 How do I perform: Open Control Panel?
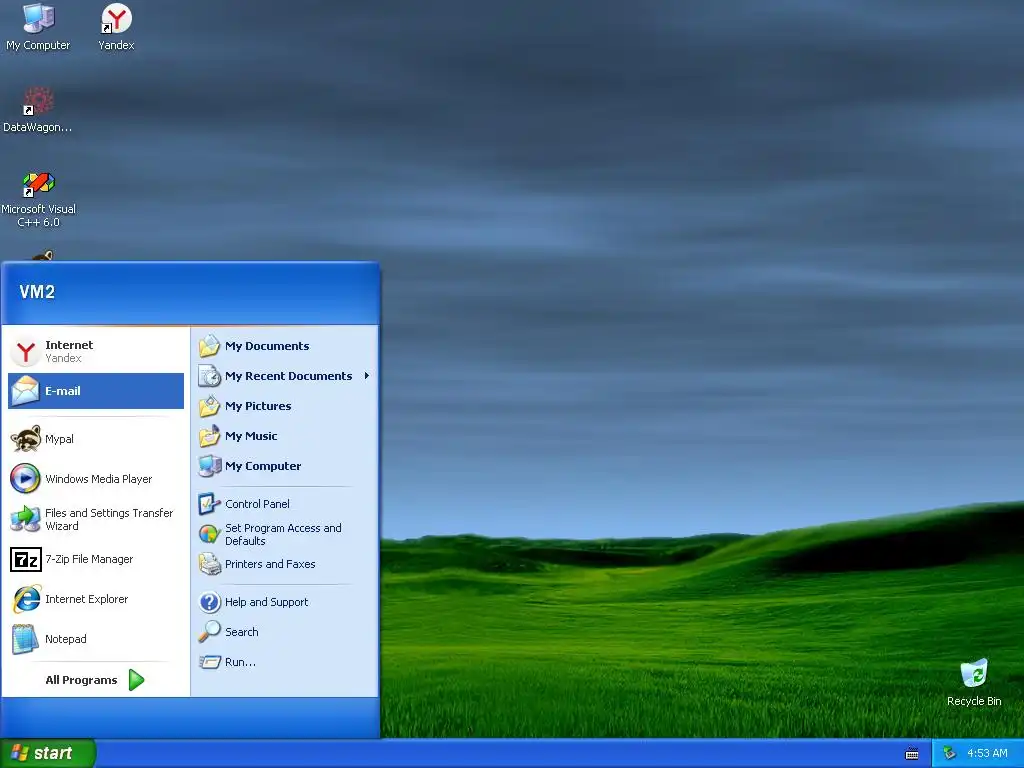[x=284, y=504]
